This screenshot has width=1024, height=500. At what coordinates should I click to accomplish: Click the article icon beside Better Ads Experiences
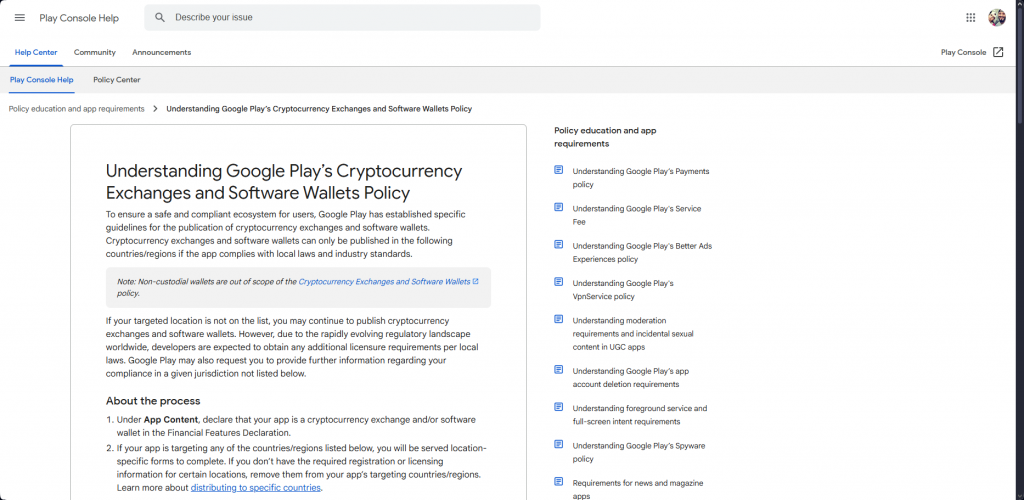(558, 244)
